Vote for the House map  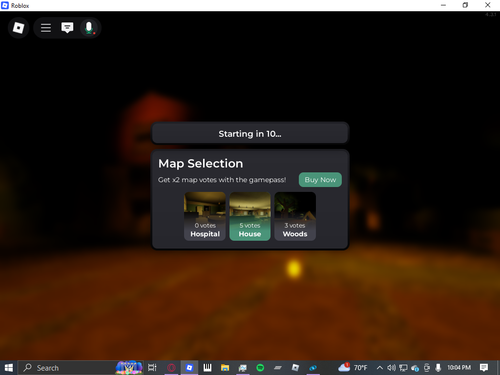pyautogui.click(x=250, y=216)
